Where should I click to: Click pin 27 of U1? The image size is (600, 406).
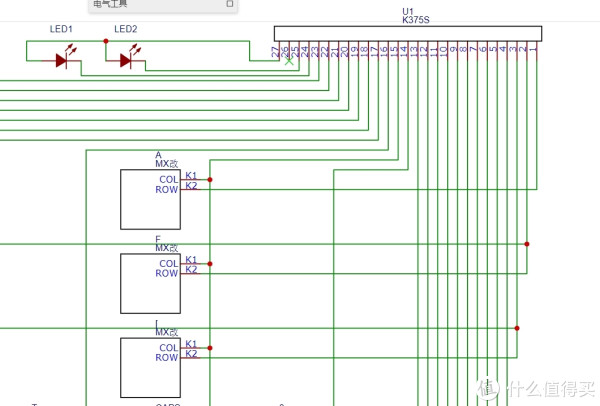click(275, 52)
